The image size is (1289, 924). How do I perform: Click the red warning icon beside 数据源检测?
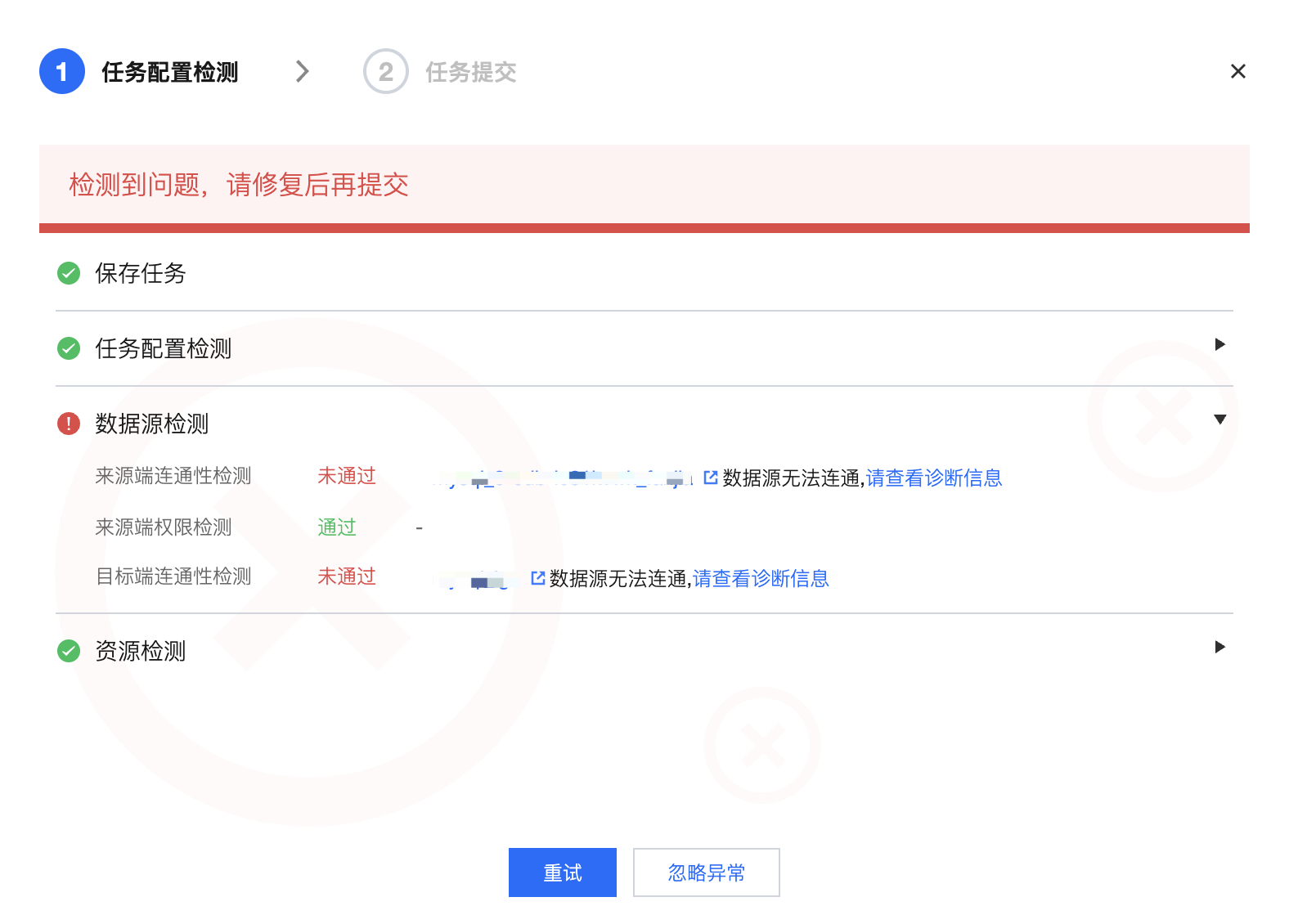pos(69,424)
